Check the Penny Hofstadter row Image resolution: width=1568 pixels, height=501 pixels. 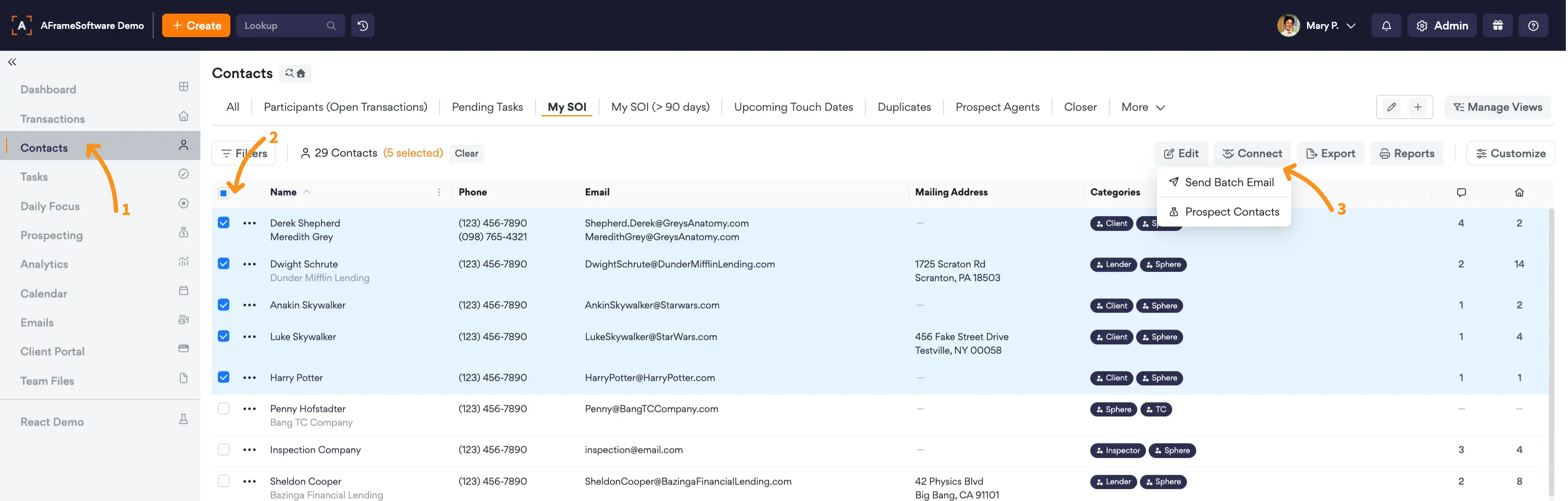tap(223, 408)
